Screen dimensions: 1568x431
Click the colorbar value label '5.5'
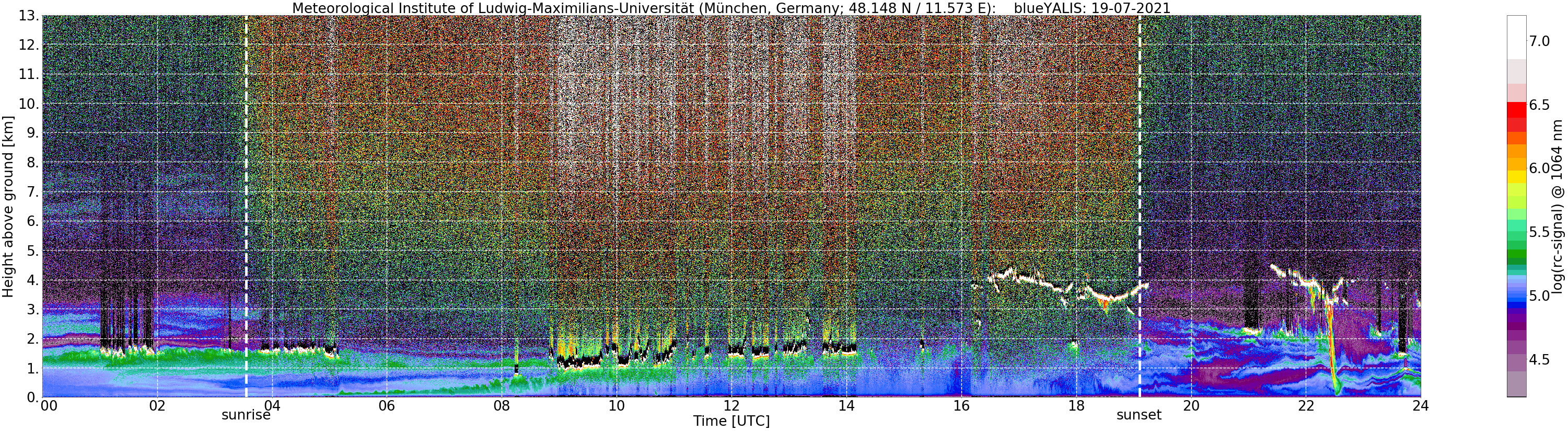coord(1539,232)
